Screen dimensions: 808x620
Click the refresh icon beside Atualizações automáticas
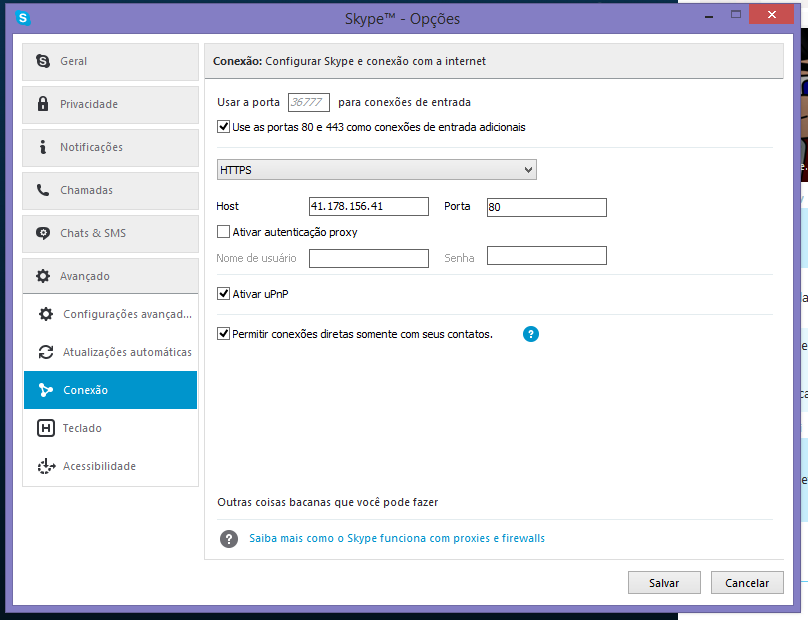[x=46, y=352]
